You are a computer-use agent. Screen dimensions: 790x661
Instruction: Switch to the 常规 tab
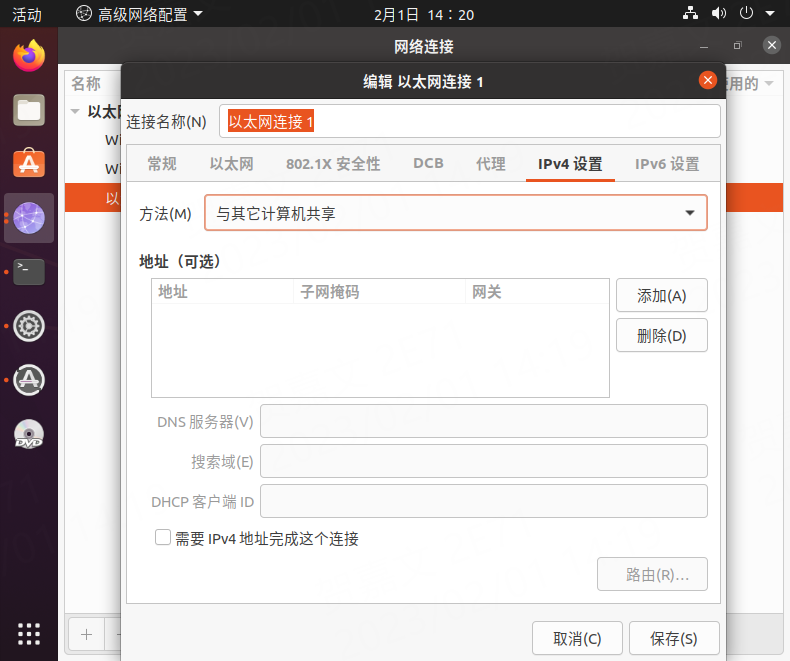click(x=162, y=164)
